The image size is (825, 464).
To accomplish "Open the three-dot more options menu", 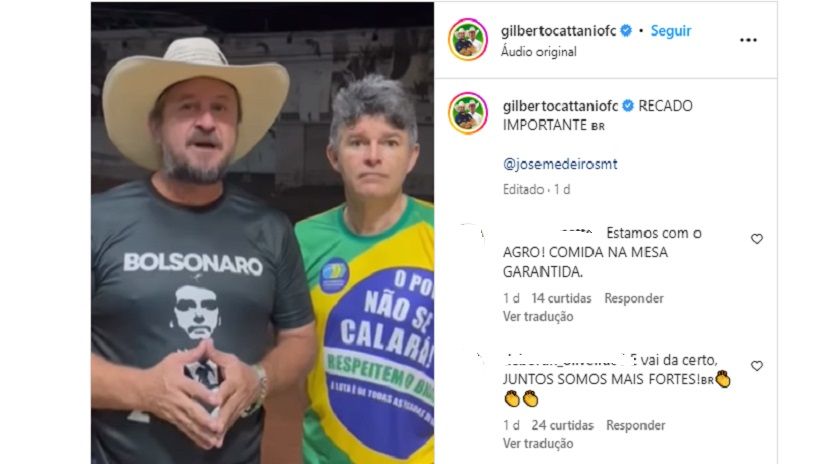I will pos(748,41).
